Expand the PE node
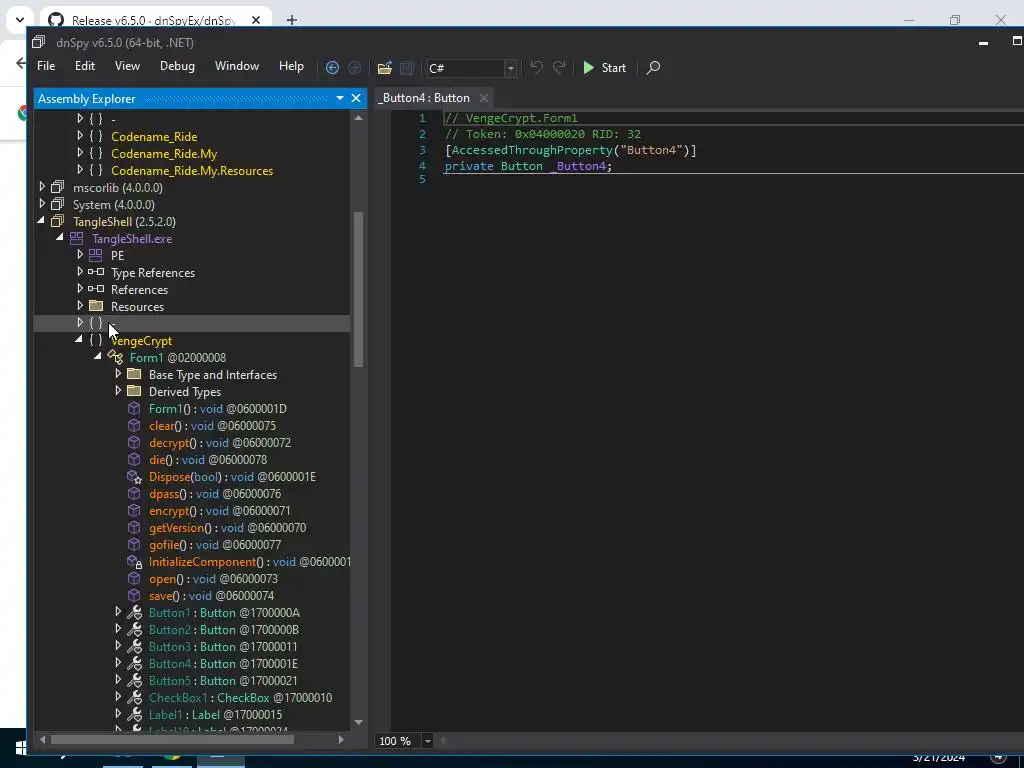 pyautogui.click(x=80, y=254)
